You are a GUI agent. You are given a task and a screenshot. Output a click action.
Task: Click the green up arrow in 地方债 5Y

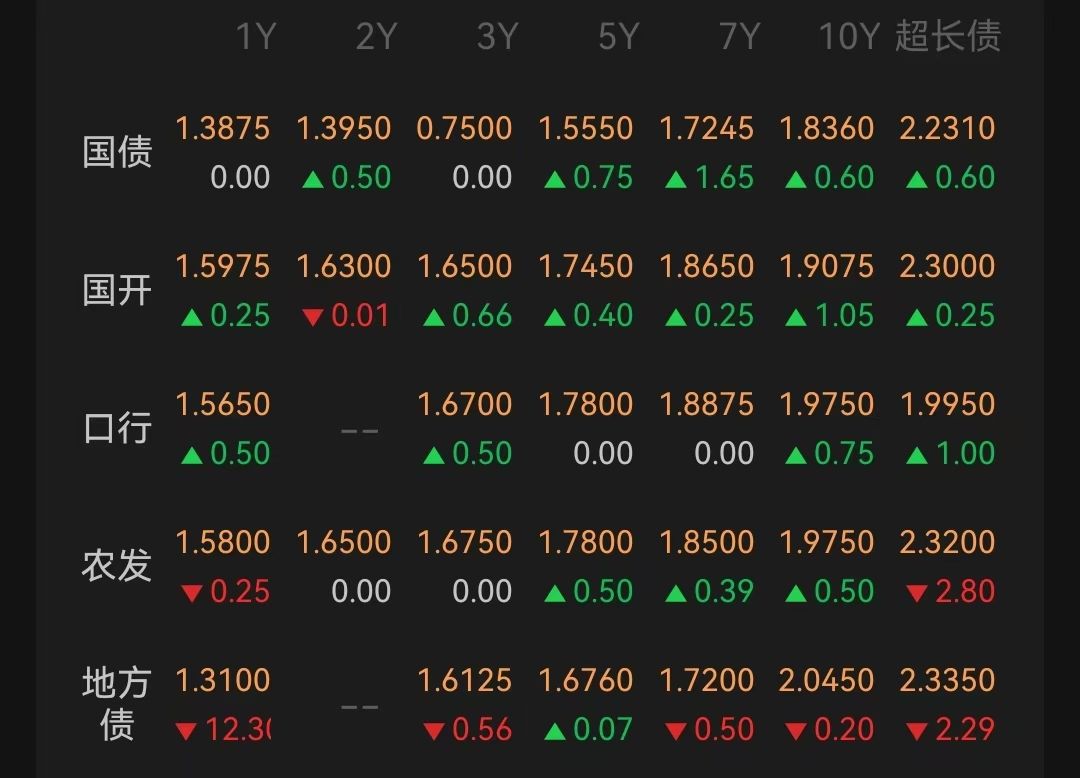coord(555,732)
